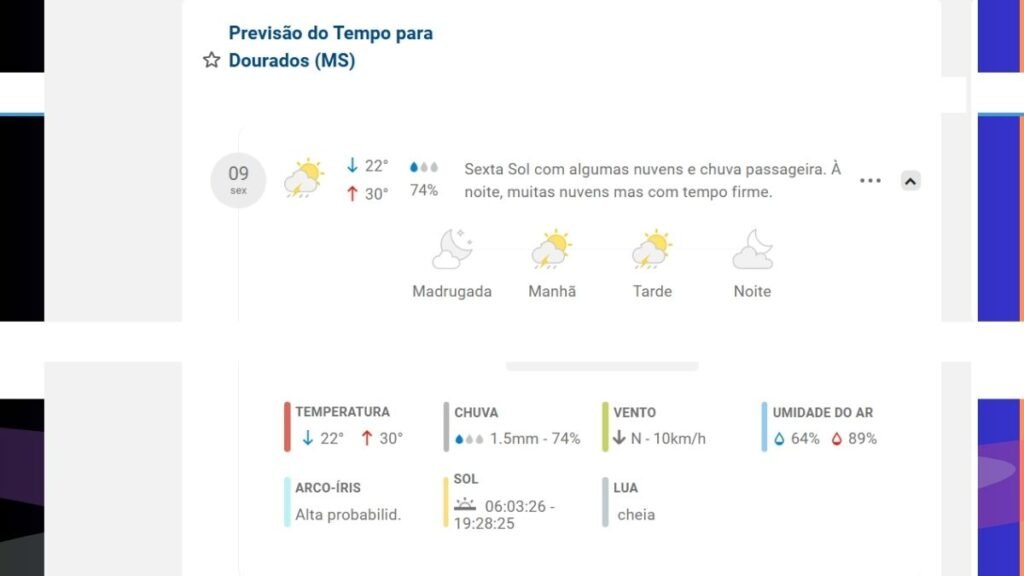1024x576 pixels.
Task: Select the 09 sex date circle
Action: coord(238,180)
